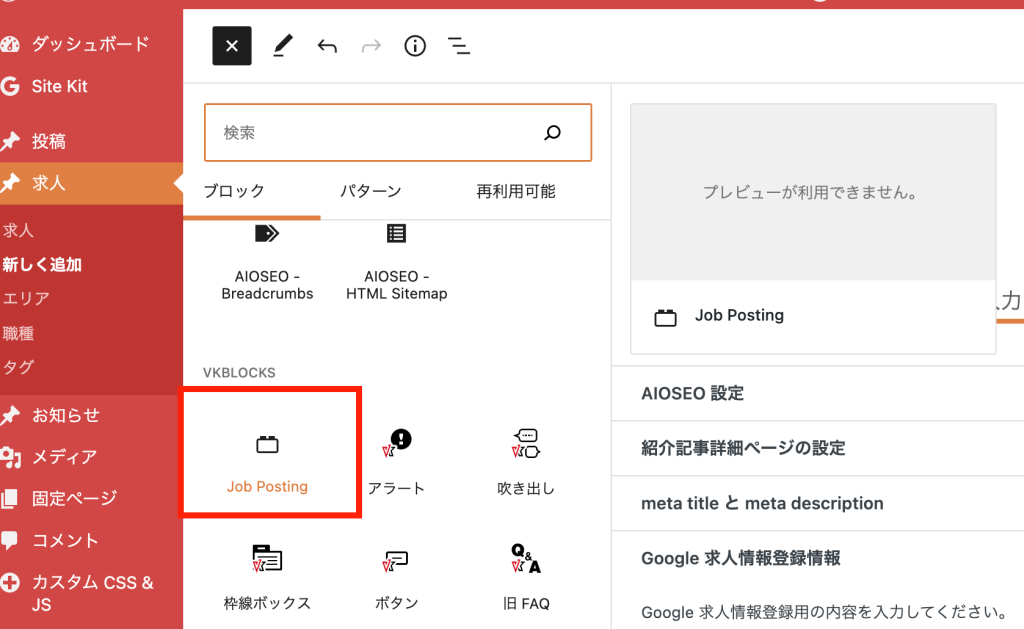This screenshot has height=629, width=1024.
Task: Open the 新しく追加 submenu link
Action: click(x=42, y=265)
